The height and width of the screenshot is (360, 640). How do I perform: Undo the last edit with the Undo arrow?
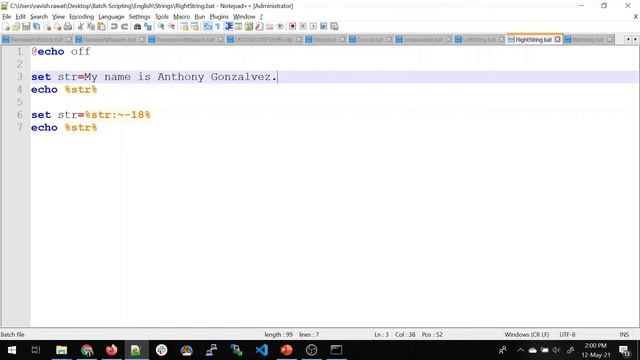(114, 27)
